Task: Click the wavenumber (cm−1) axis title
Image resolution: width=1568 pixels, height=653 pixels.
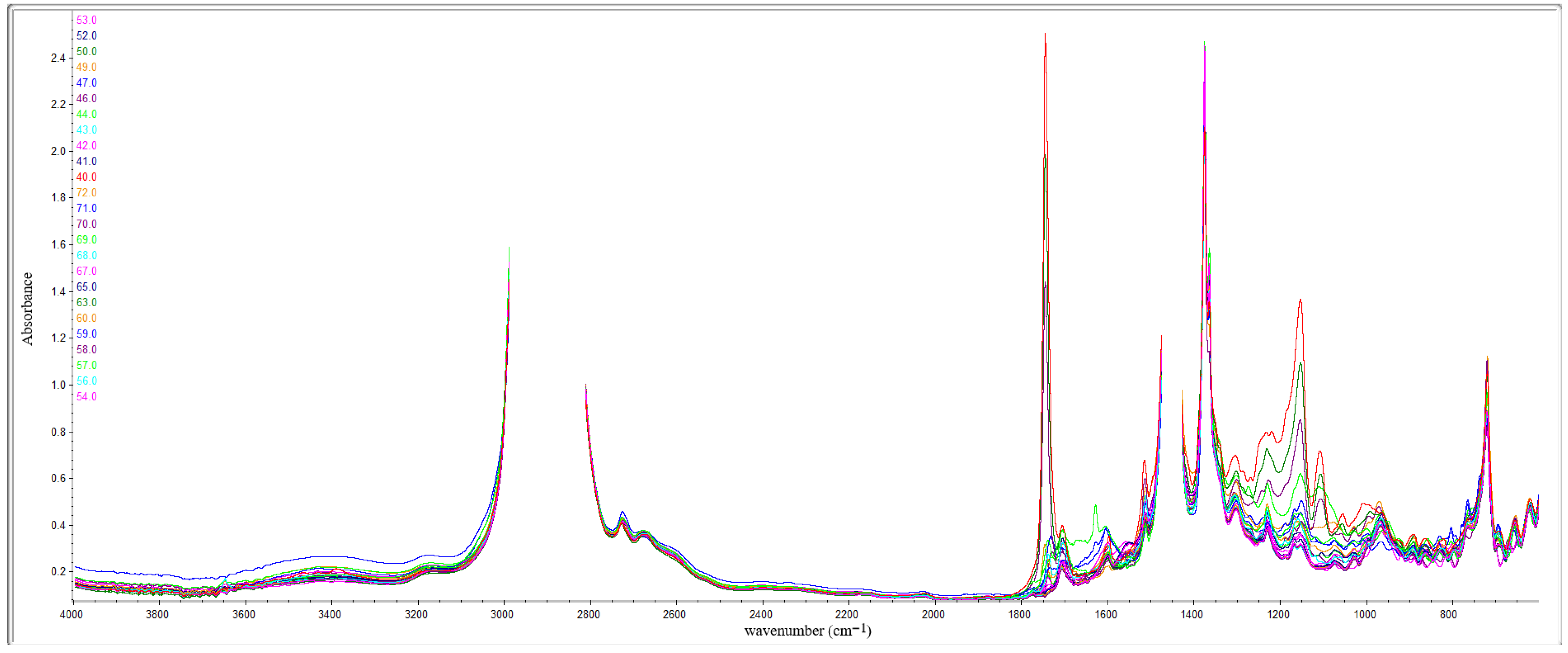Action: (807, 631)
